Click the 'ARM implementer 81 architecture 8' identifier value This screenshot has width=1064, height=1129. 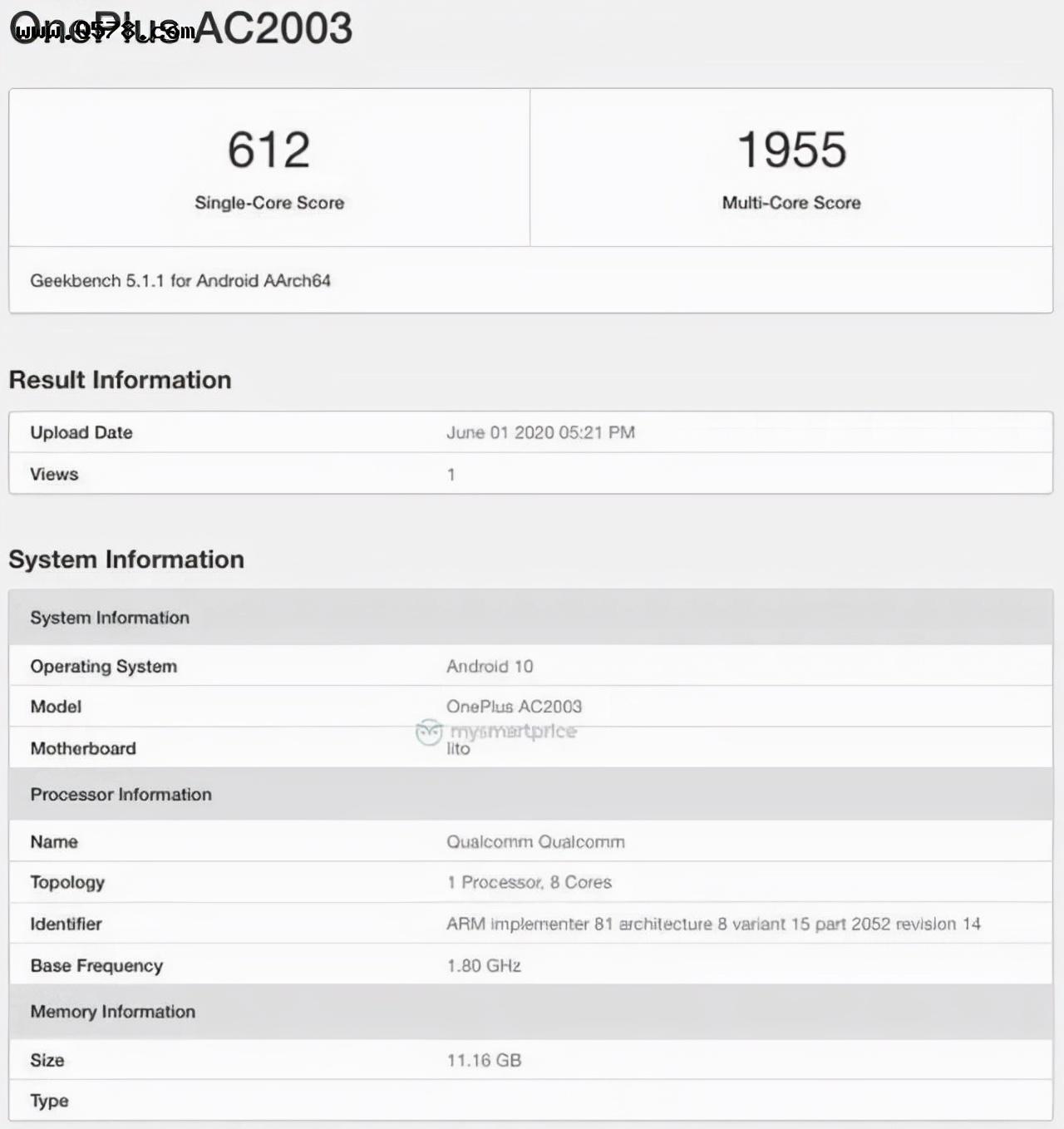(x=713, y=924)
